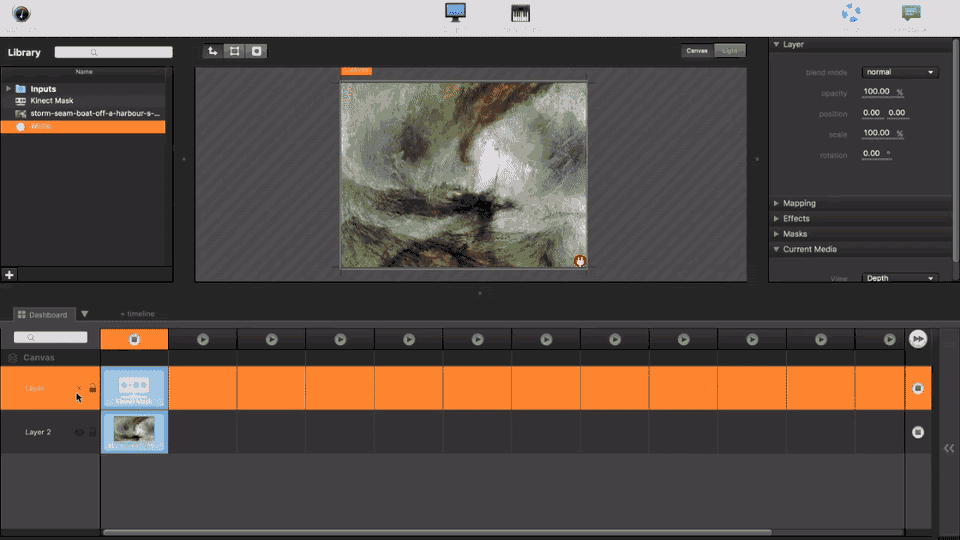Click the double chevron collapse arrows at right edge
960x540 pixels.
click(949, 448)
